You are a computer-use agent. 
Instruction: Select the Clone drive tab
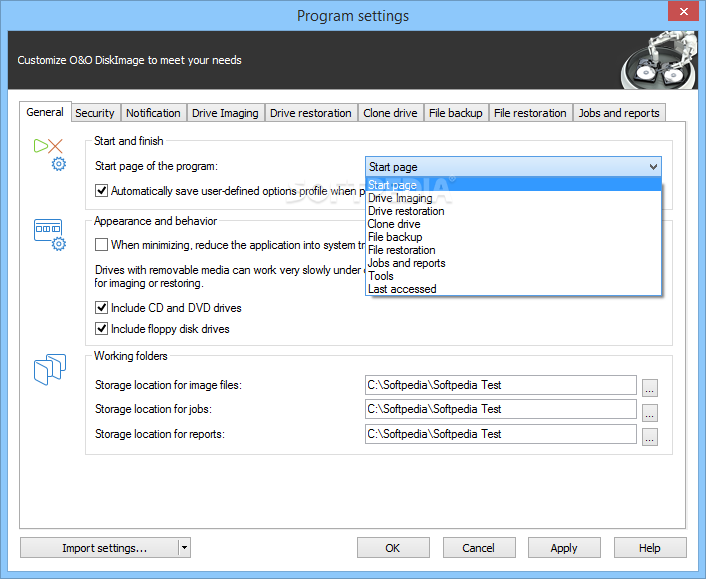point(390,113)
